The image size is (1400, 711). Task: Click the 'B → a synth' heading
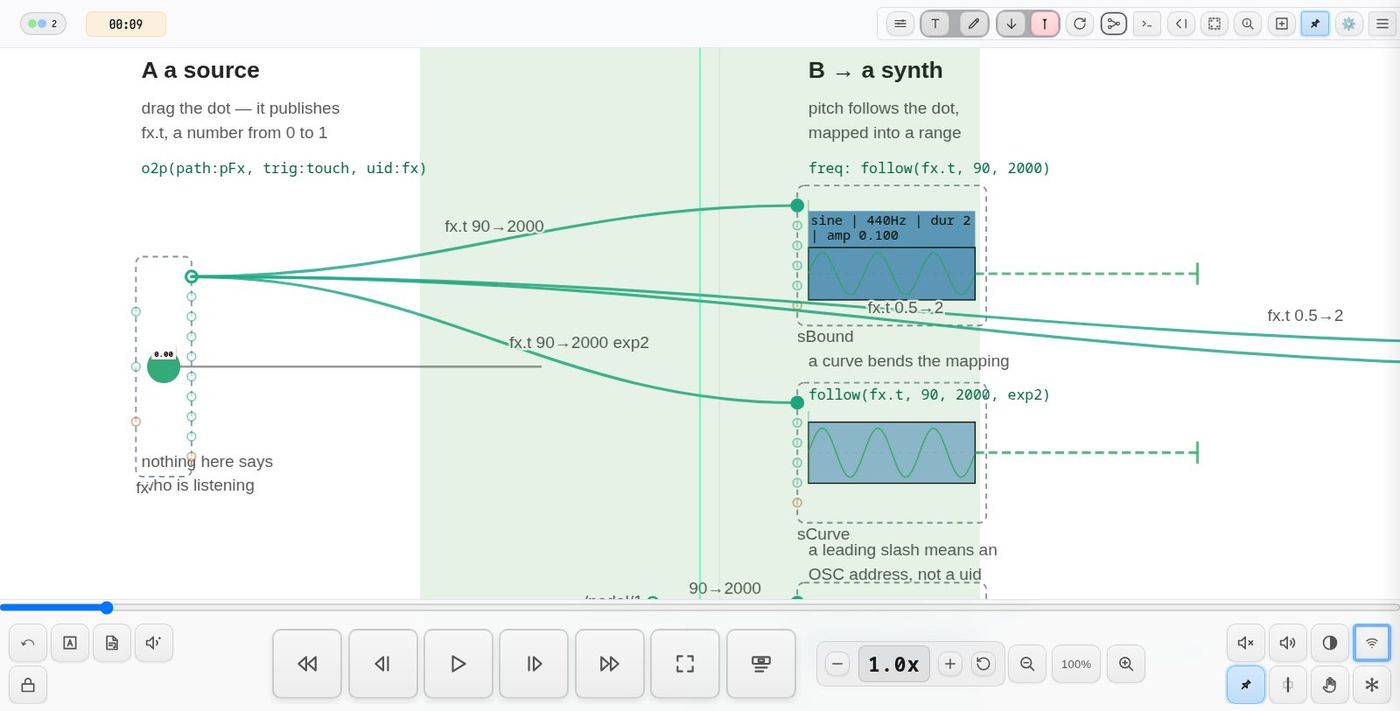[875, 70]
